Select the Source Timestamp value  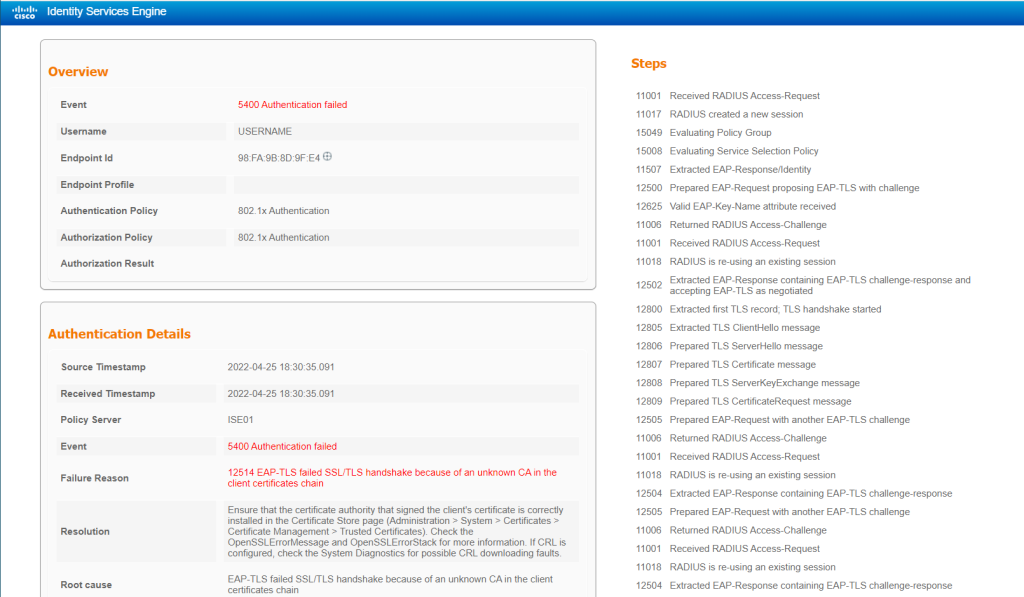[281, 367]
